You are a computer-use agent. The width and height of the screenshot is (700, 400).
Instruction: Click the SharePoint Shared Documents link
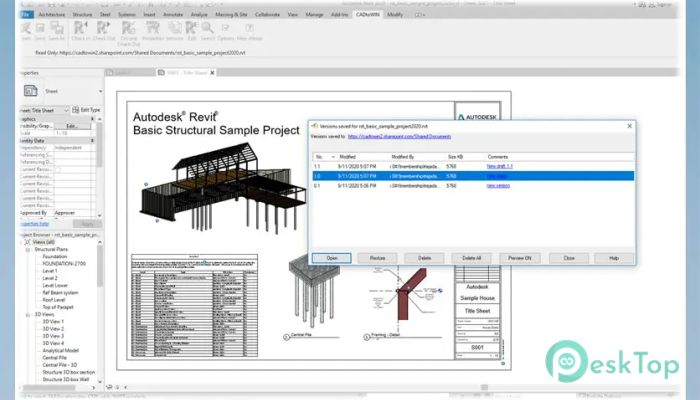(x=399, y=136)
